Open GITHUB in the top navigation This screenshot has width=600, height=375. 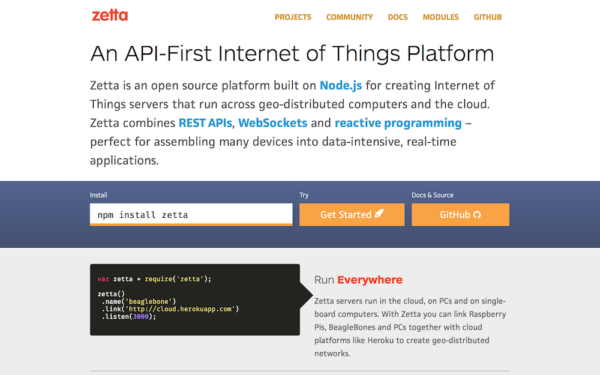coord(488,17)
